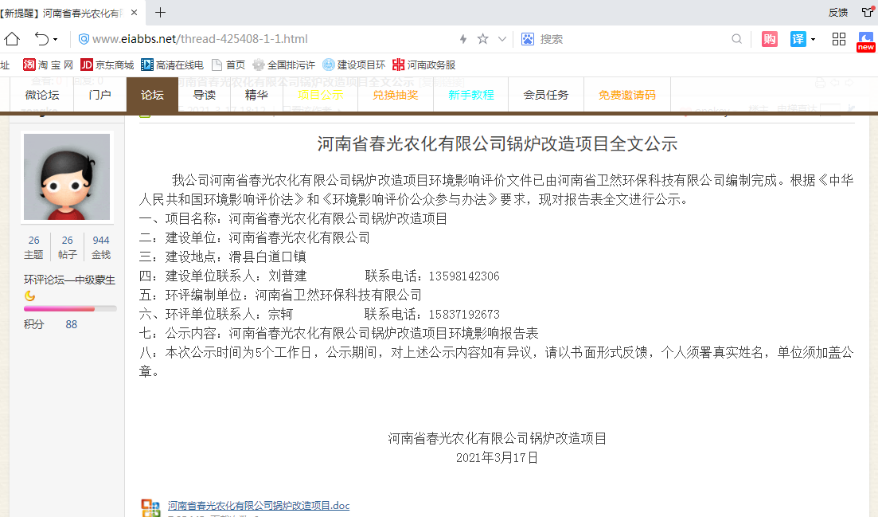This screenshot has width=878, height=517.
Task: Expand the translate extension dropdown arrow
Action: click(x=813, y=39)
